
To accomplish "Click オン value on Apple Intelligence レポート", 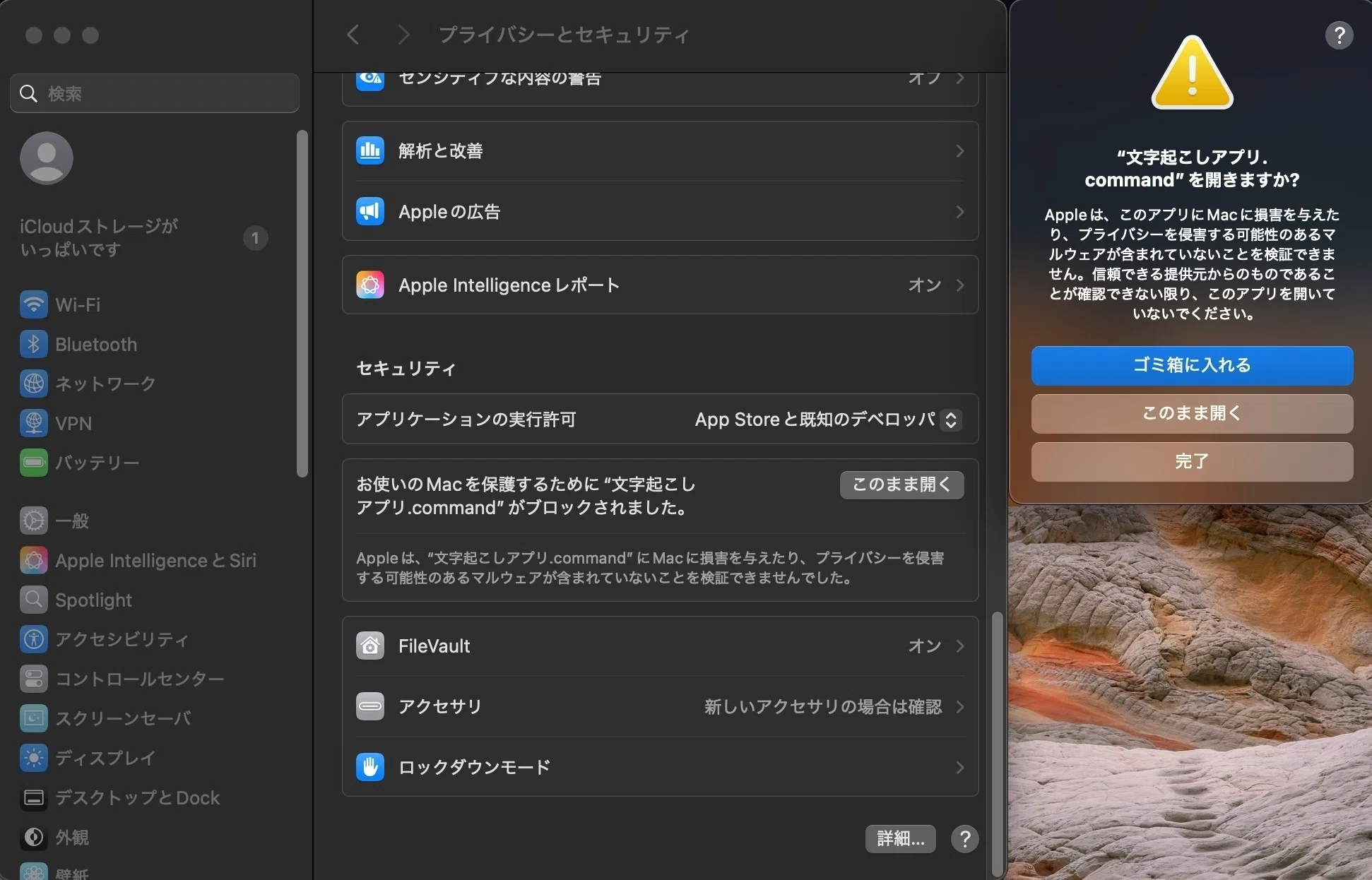I will [925, 285].
